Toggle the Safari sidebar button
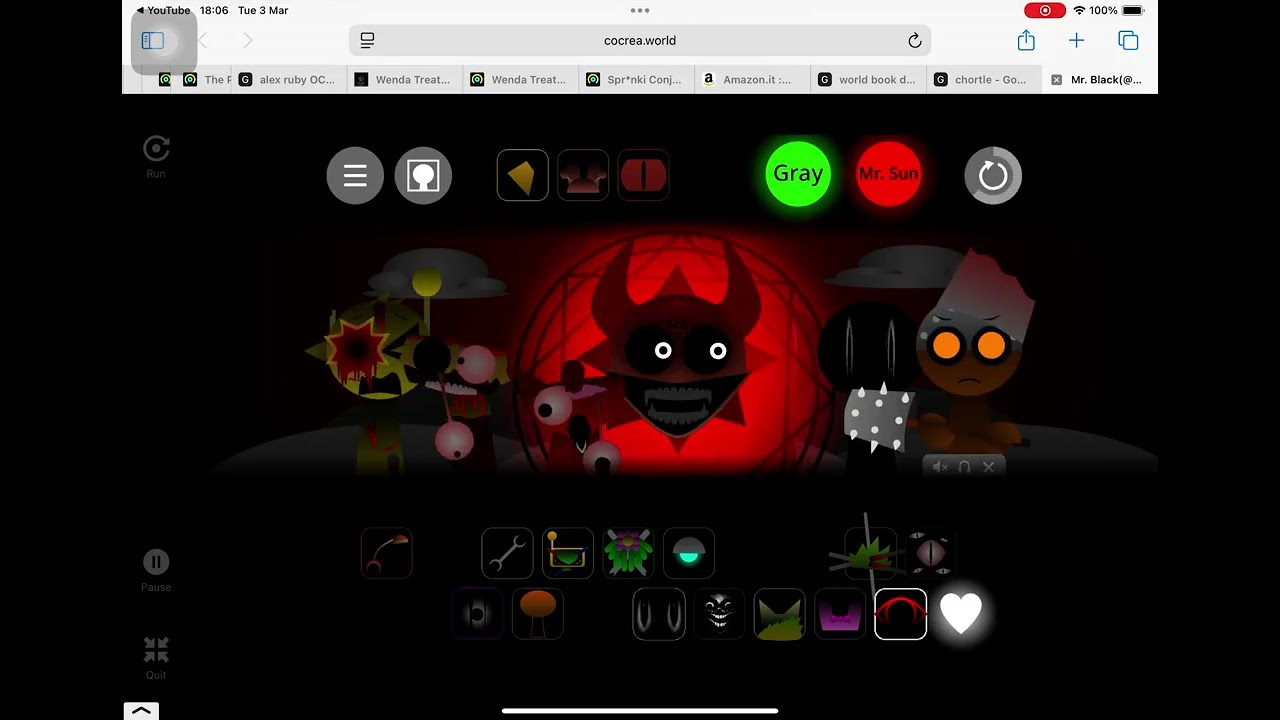Screen dimensions: 1280x720 tap(153, 40)
